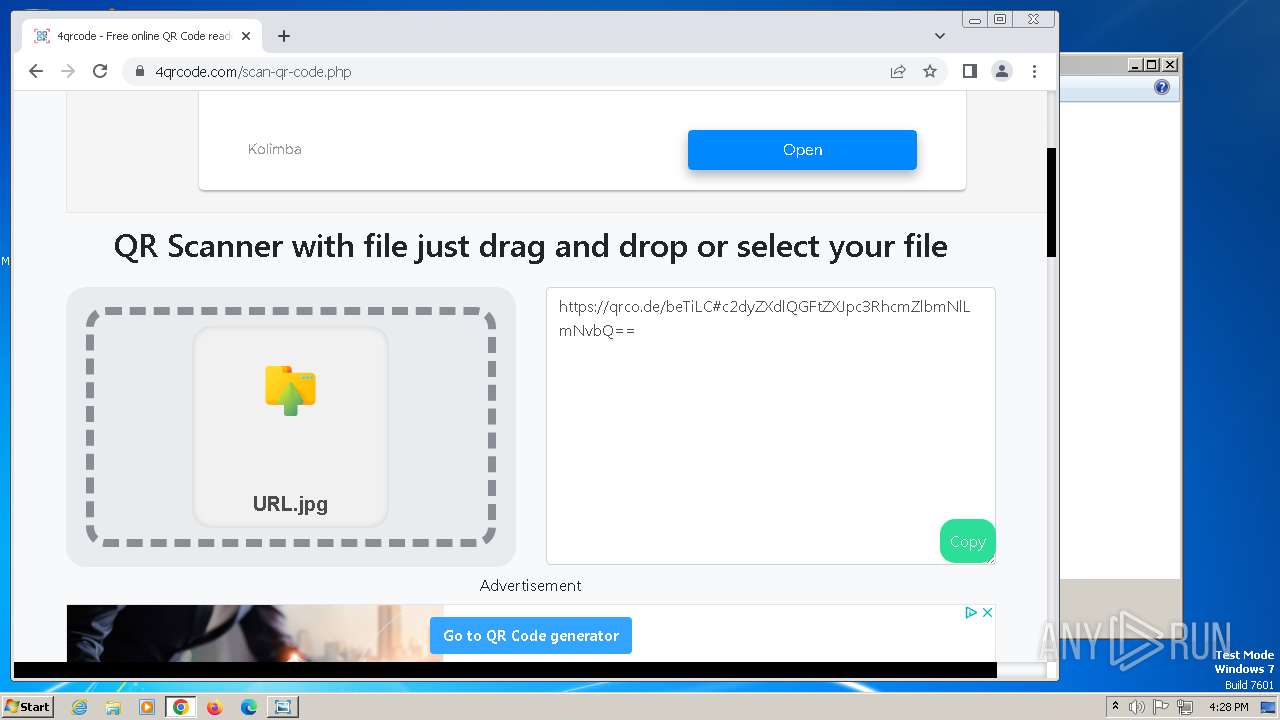Copy the decoded URL with Copy button

pos(967,541)
